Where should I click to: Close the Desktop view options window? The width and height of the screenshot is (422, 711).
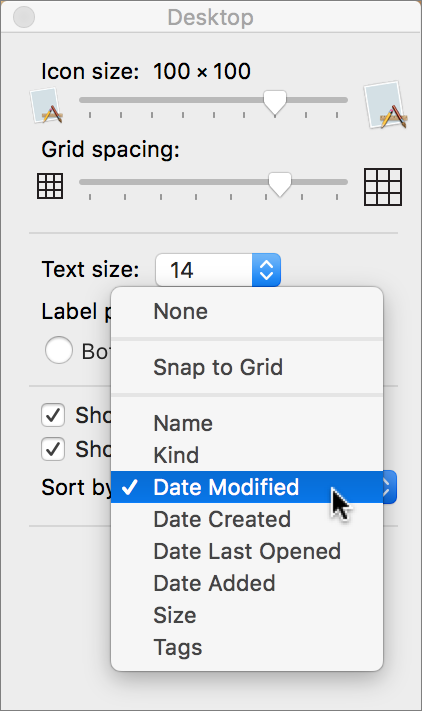(24, 17)
